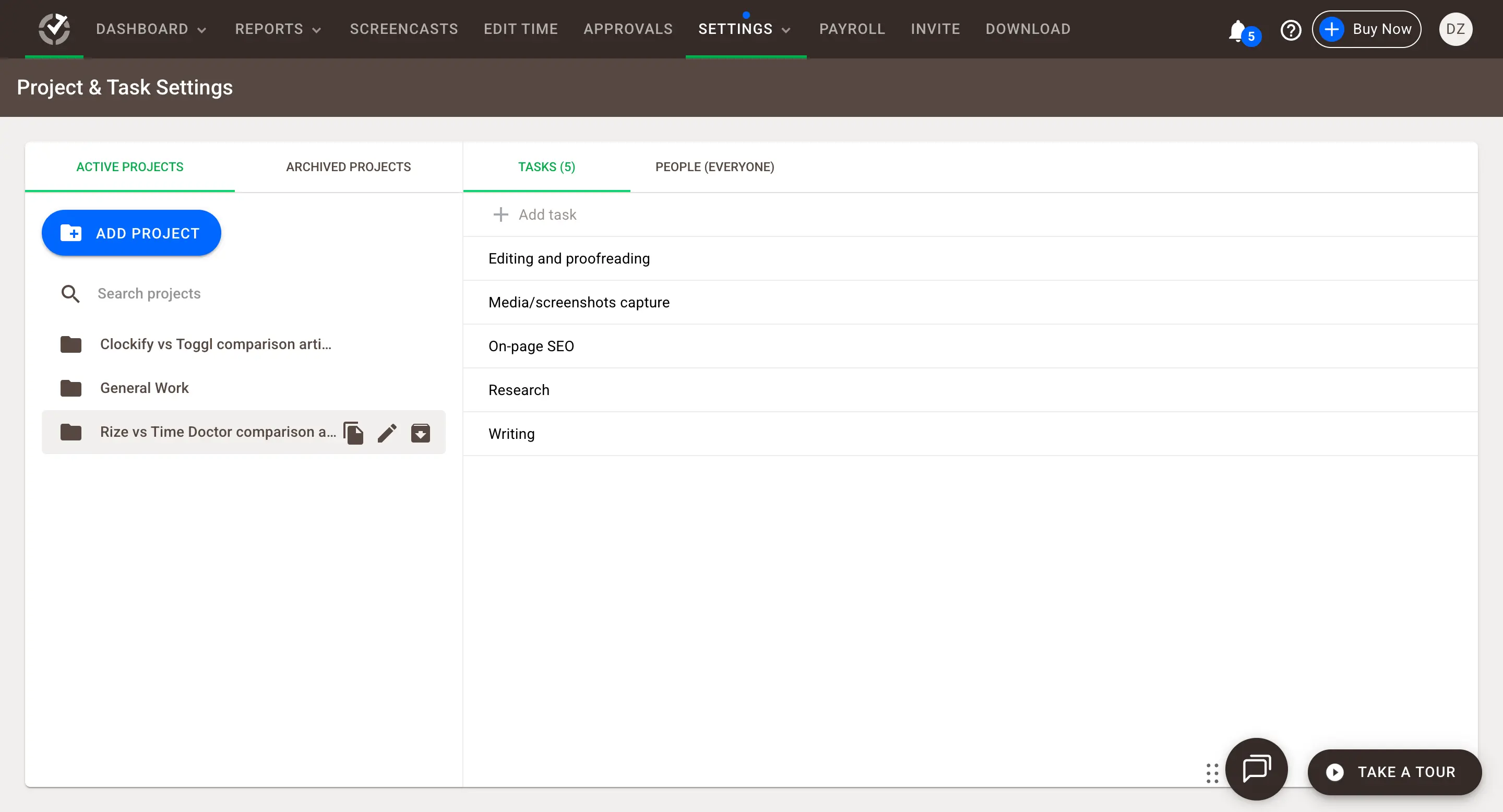
Task: Open the Approvals page
Action: pyautogui.click(x=628, y=29)
